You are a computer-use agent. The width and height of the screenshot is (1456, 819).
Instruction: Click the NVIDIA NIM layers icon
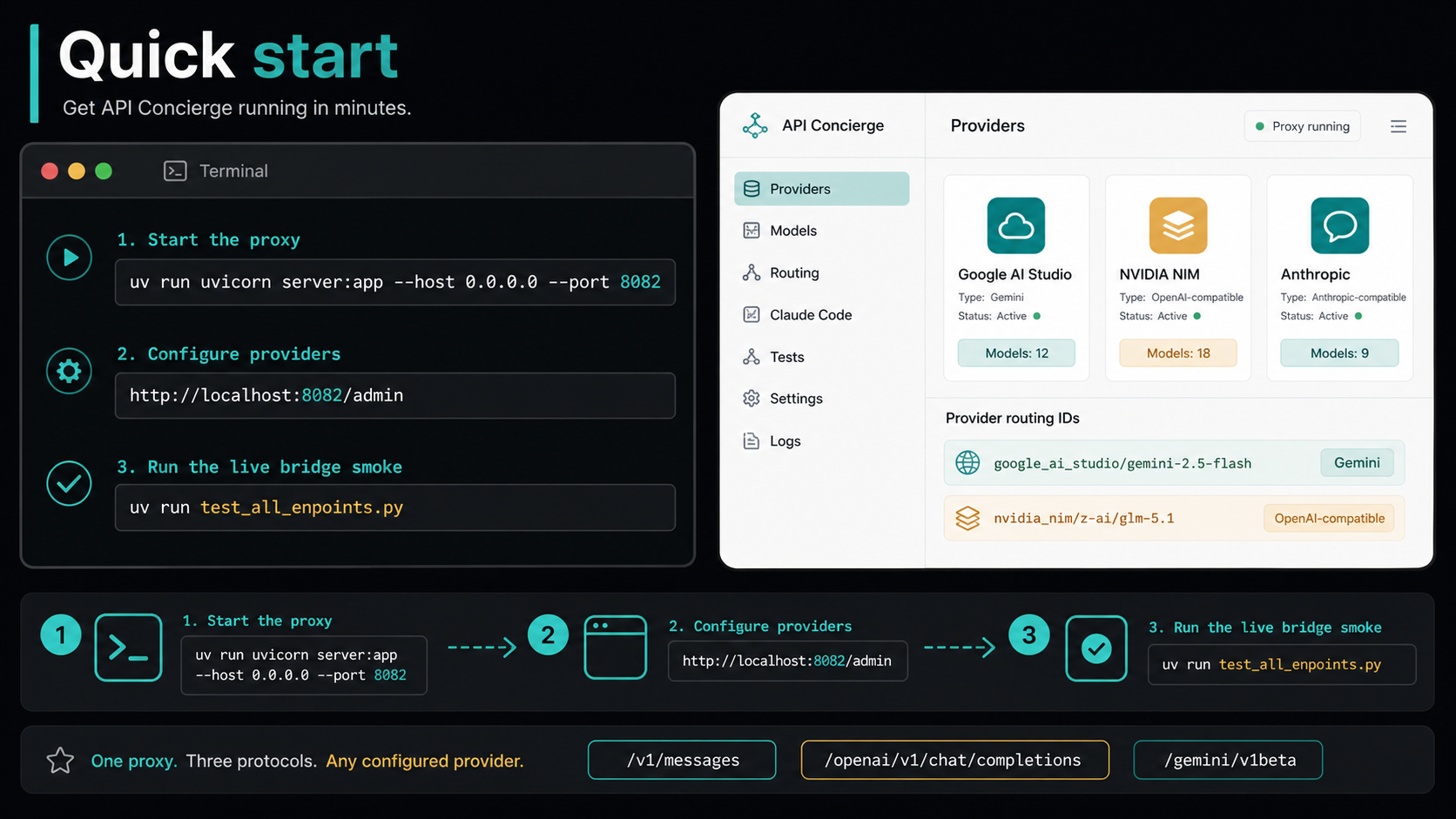click(1177, 225)
